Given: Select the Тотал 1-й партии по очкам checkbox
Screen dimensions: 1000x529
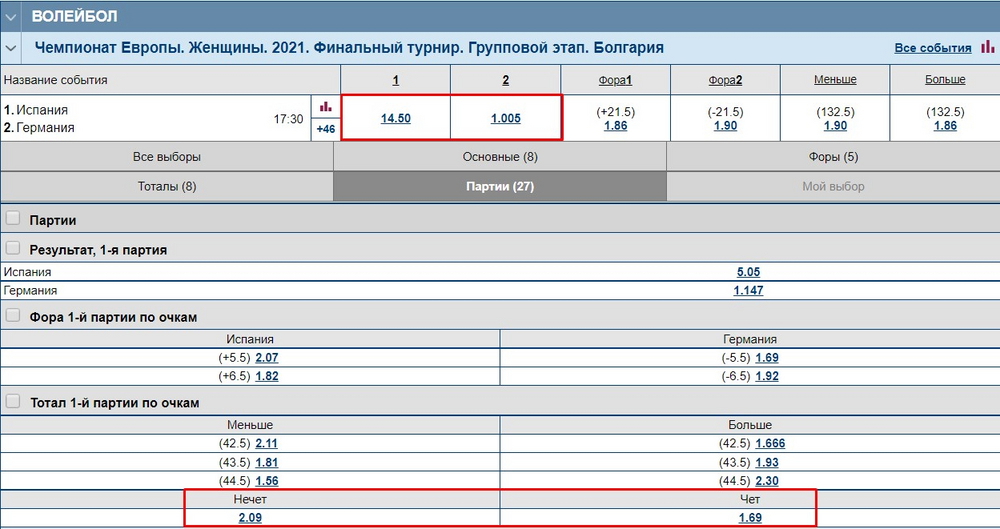Looking at the screenshot, I should [14, 402].
